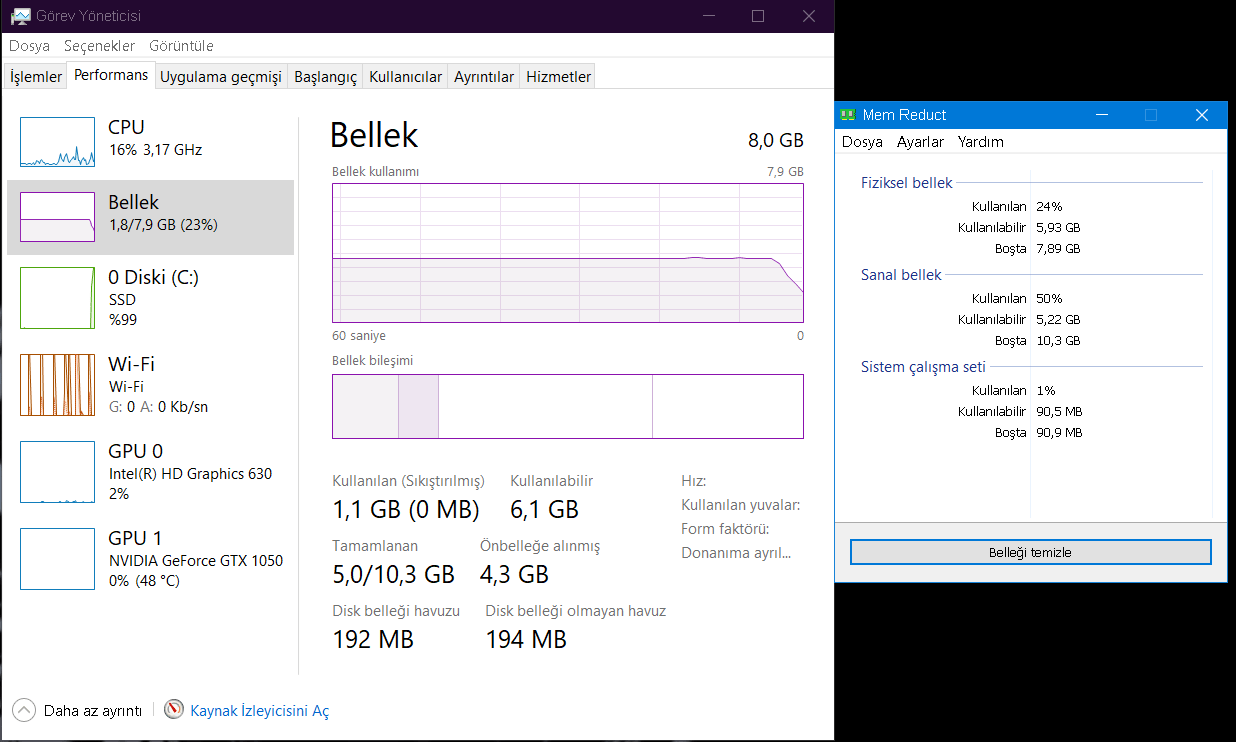Select the Disk 0 (C:) graph thumbnail
Image resolution: width=1236 pixels, height=742 pixels.
click(x=57, y=298)
